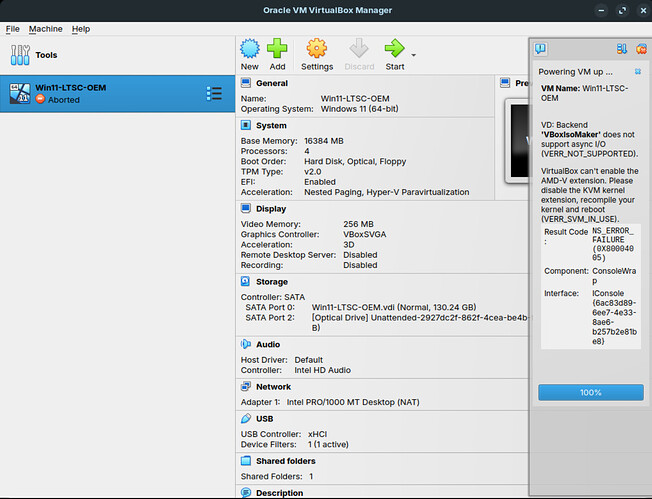Click the General section heading
652x499 pixels.
[x=272, y=83]
